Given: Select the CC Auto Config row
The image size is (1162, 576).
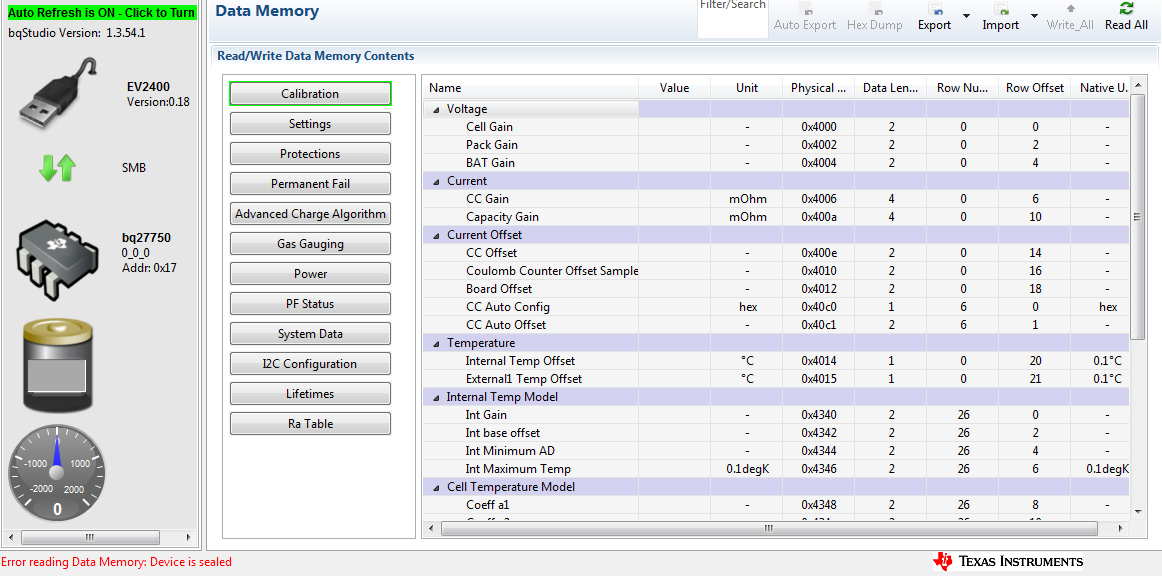Looking at the screenshot, I should [x=776, y=307].
